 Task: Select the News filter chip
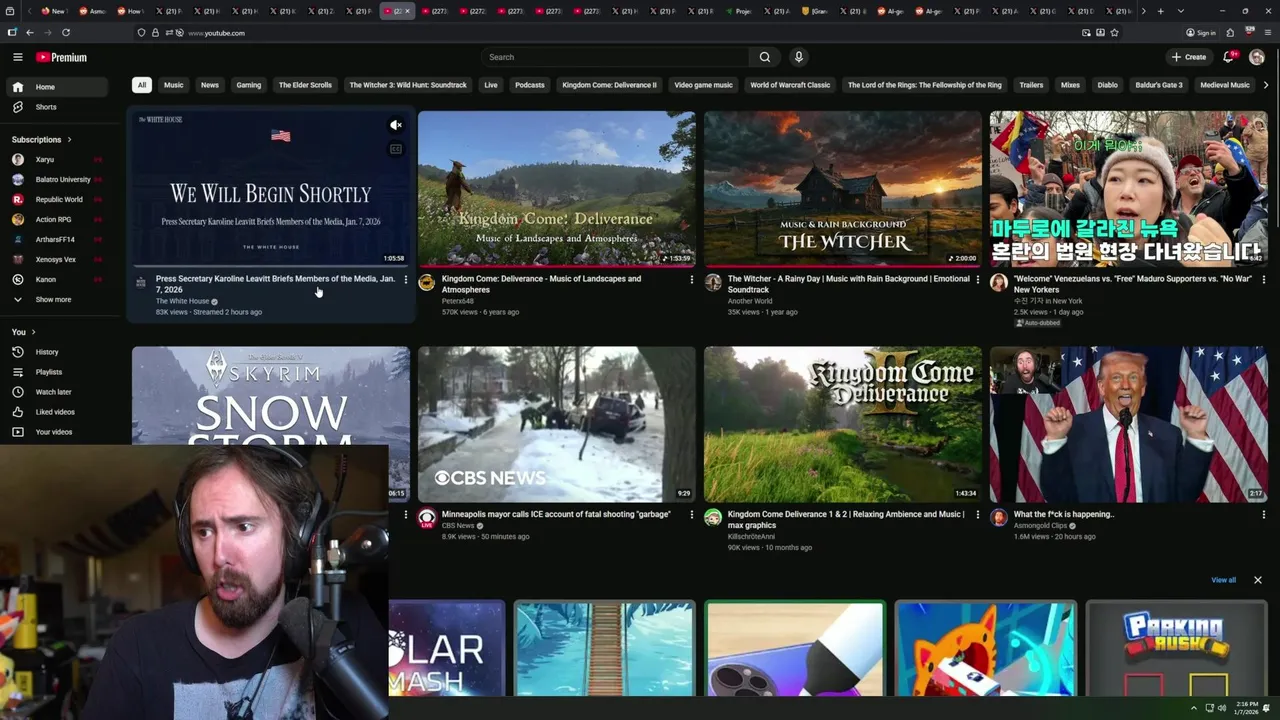pyautogui.click(x=210, y=85)
